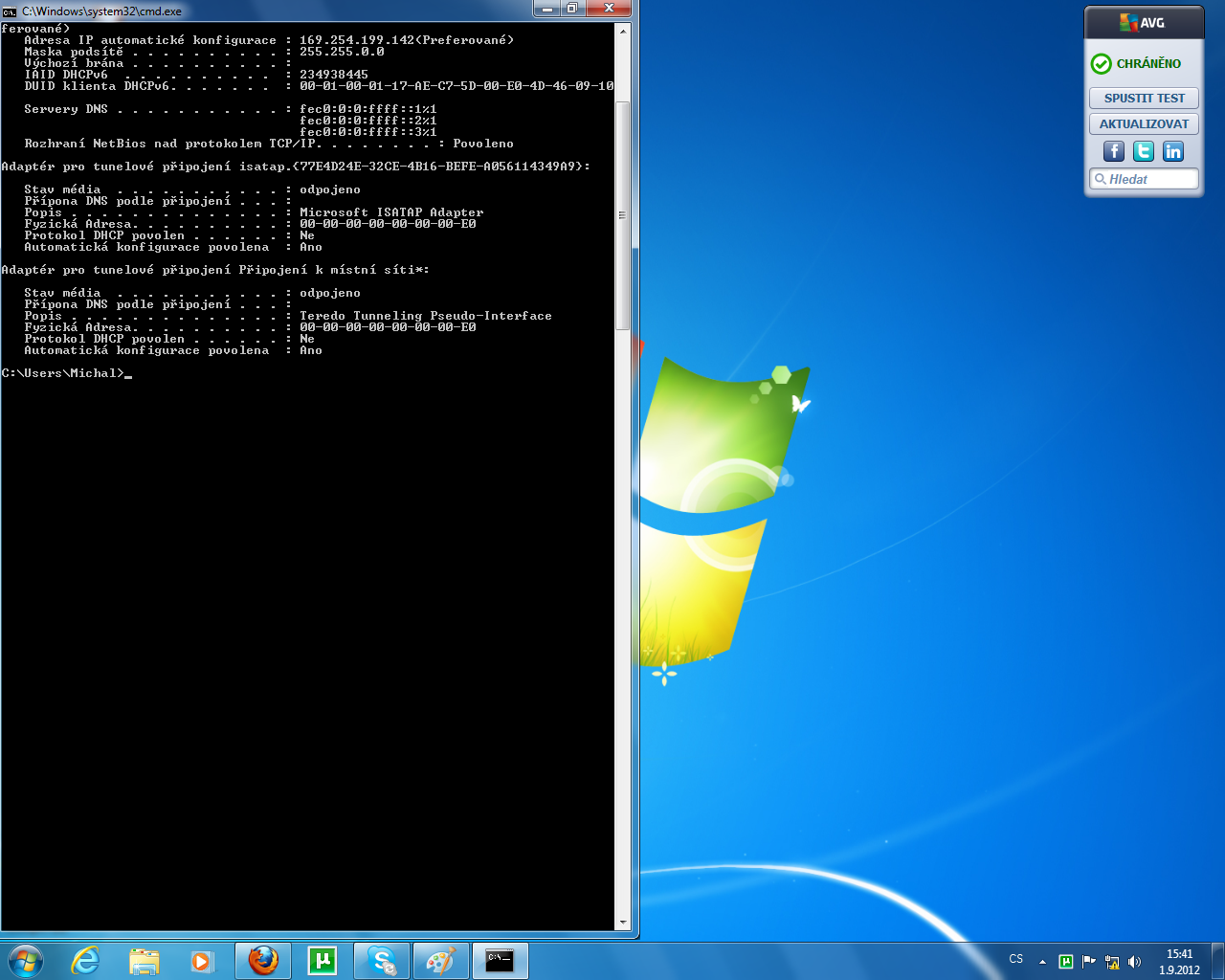Open Firefox from the taskbar

pyautogui.click(x=263, y=961)
